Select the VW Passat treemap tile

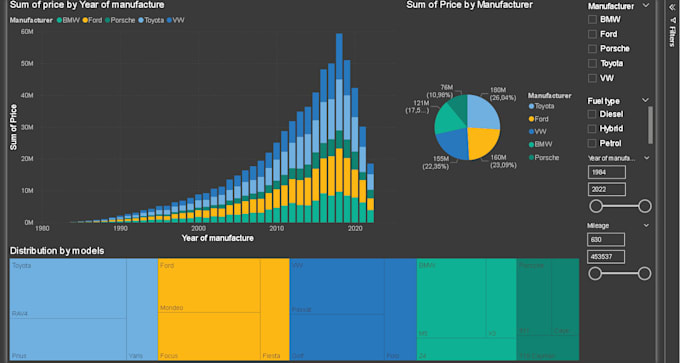[x=337, y=286]
